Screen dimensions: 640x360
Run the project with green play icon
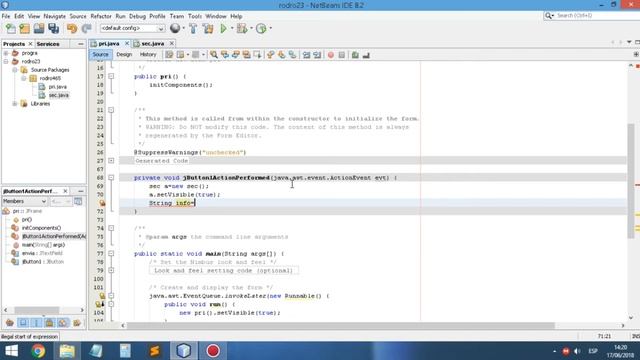(223, 29)
